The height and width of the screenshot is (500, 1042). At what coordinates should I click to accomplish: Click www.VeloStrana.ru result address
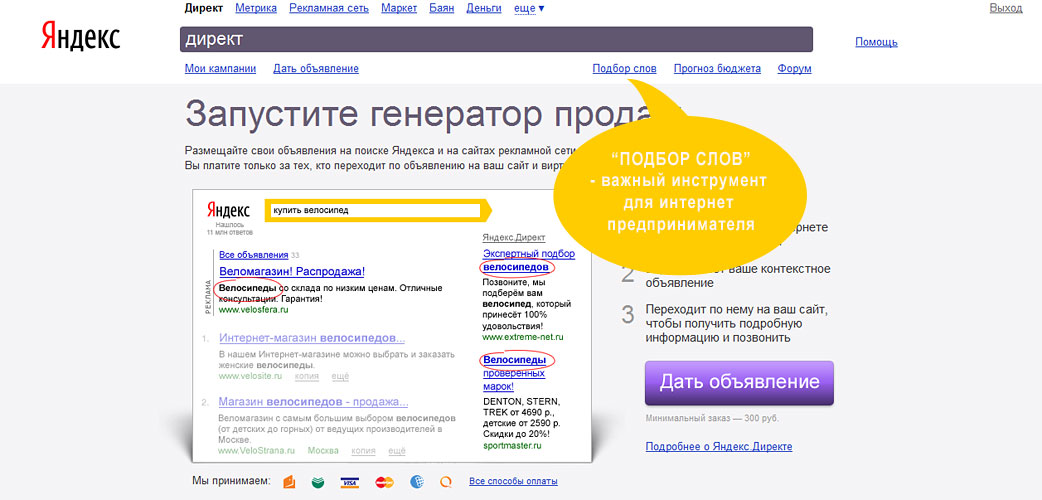(x=257, y=451)
